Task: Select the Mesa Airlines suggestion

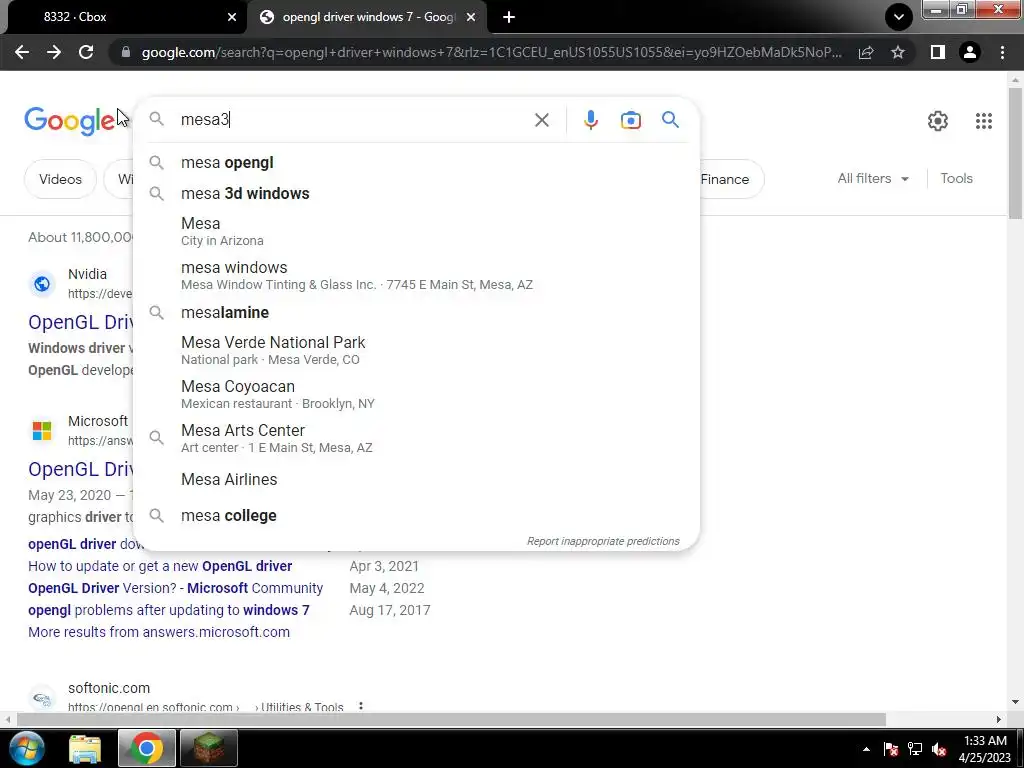Action: [417, 479]
